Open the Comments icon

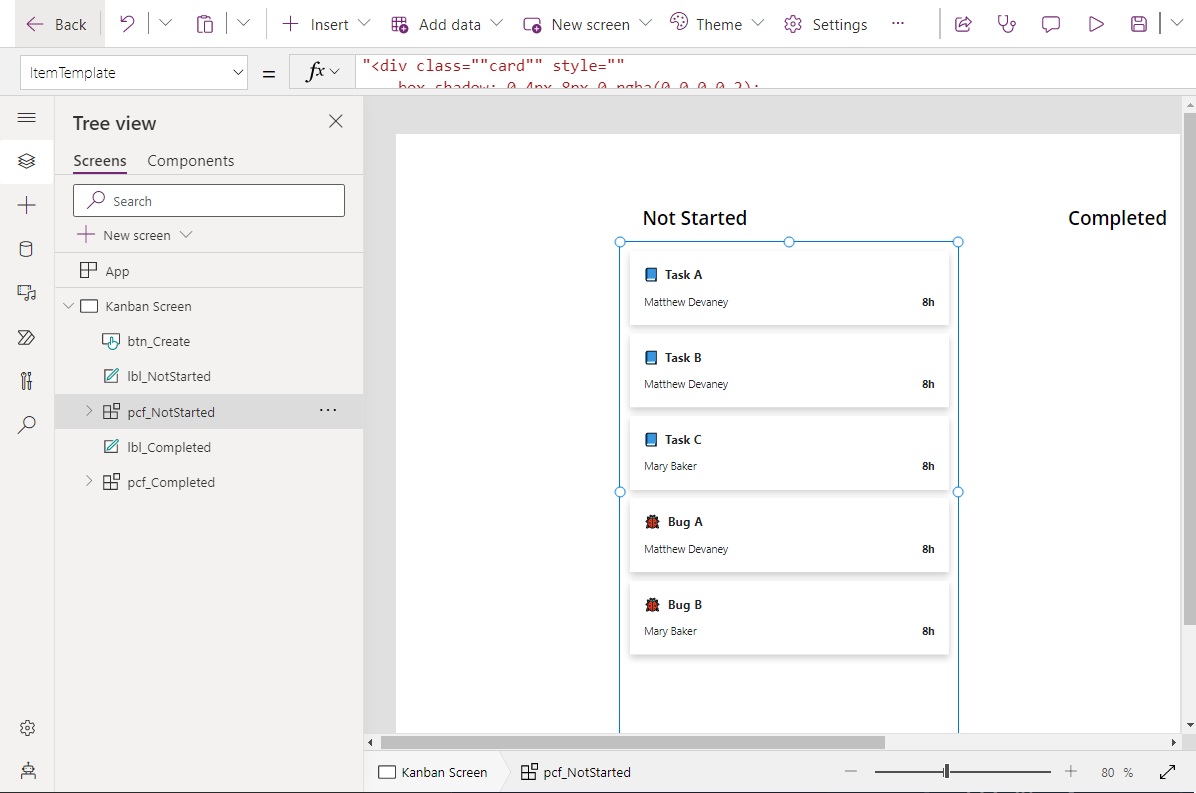point(1050,24)
